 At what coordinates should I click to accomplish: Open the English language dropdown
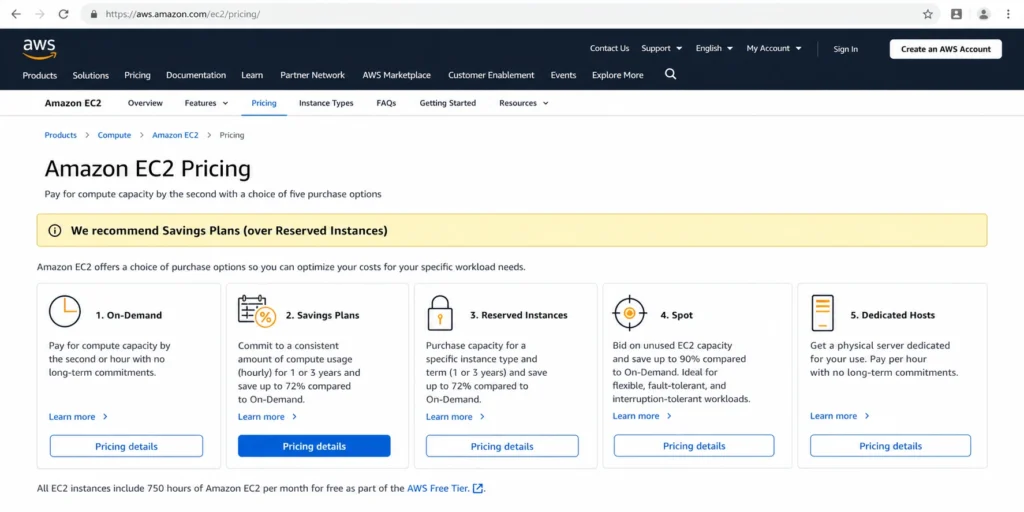point(714,48)
